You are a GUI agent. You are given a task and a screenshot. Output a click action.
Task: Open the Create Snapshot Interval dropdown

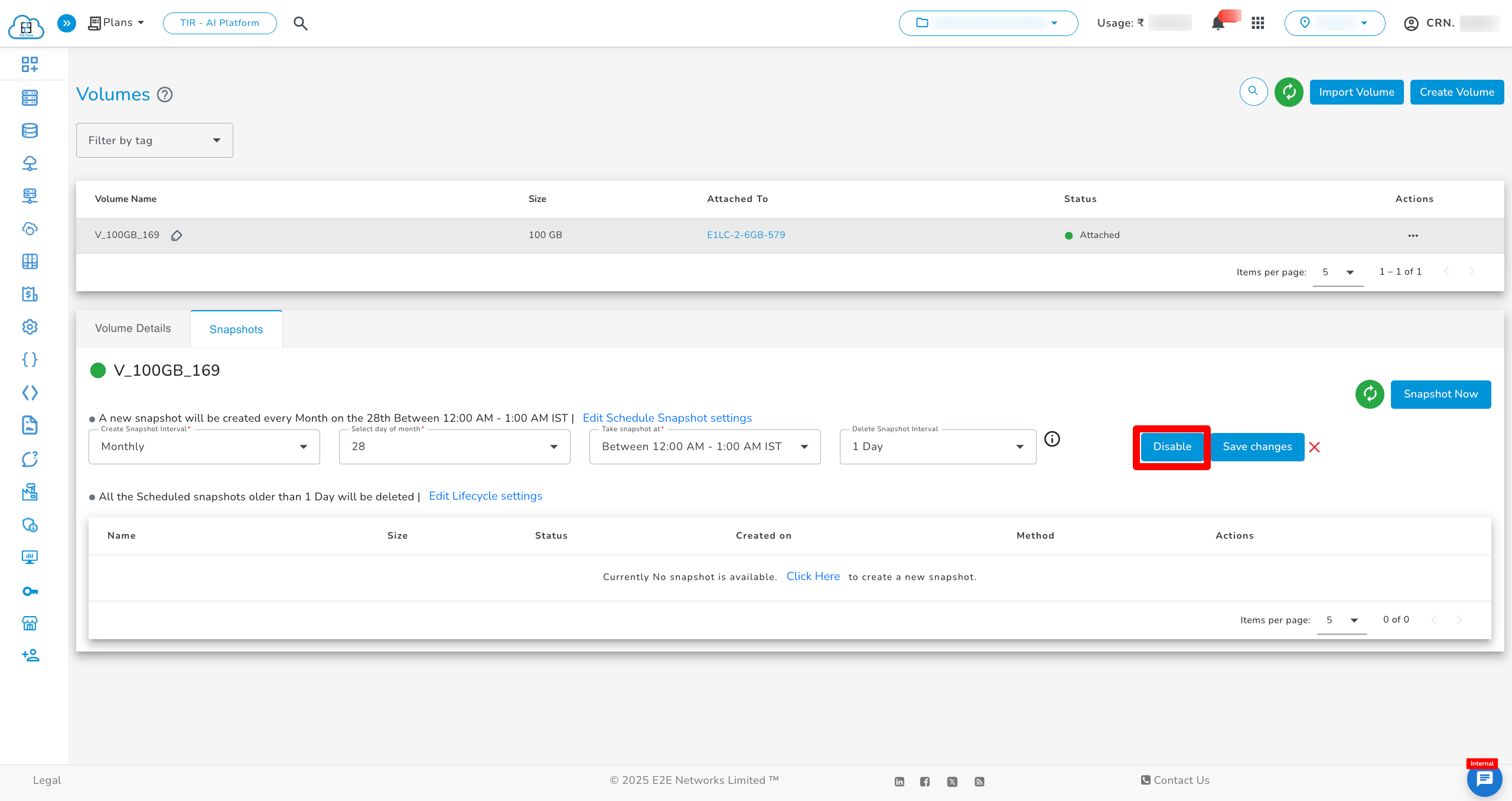204,447
